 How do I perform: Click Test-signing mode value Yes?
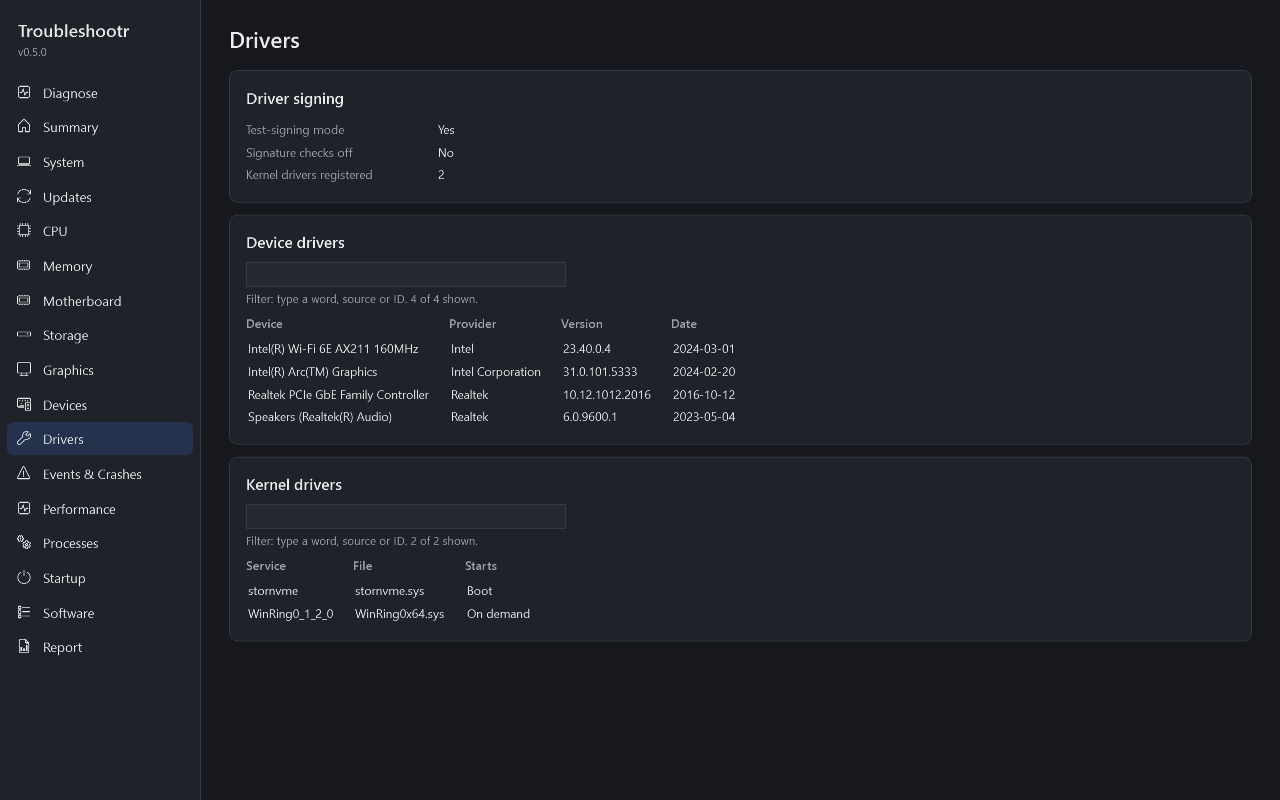click(x=446, y=130)
